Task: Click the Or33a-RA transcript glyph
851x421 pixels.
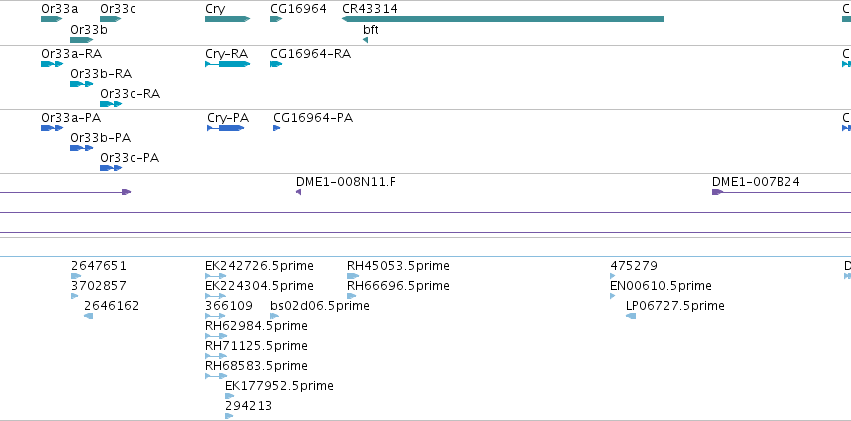Action: coord(52,64)
